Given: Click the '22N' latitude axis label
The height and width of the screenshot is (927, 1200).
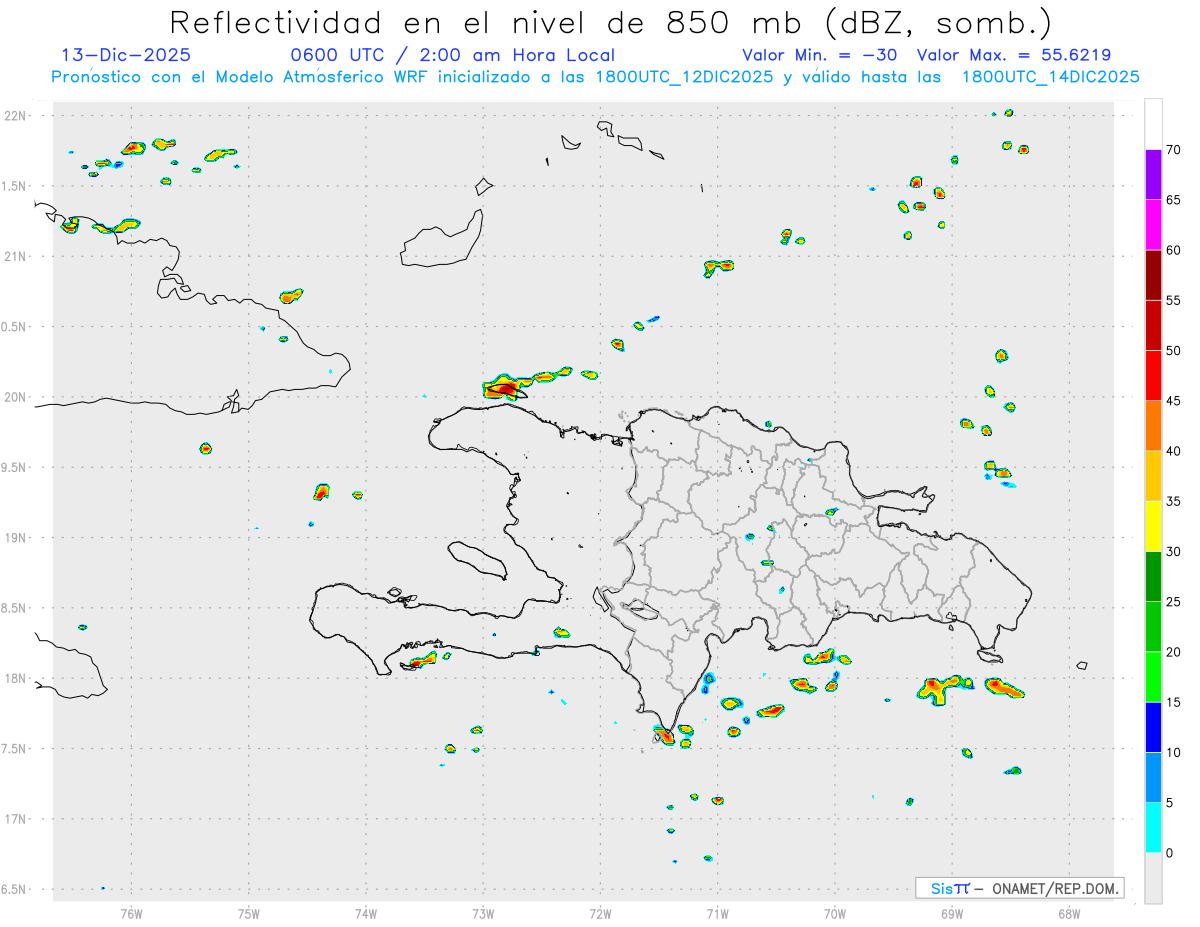Looking at the screenshot, I should (16, 116).
